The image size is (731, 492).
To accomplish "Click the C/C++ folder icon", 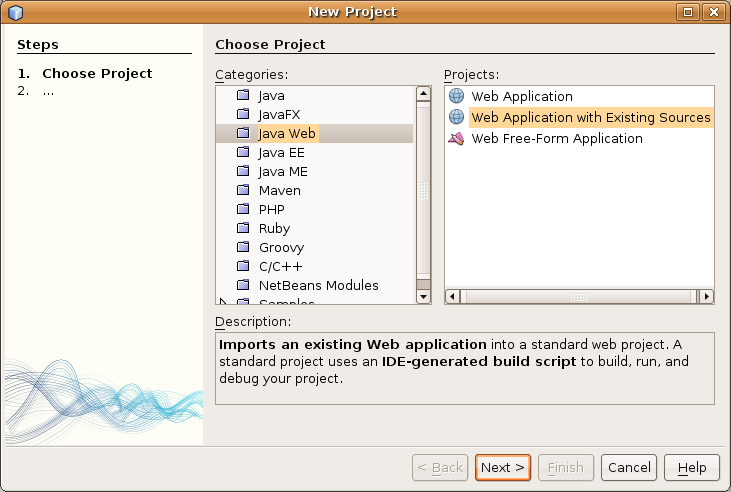I will pyautogui.click(x=243, y=266).
